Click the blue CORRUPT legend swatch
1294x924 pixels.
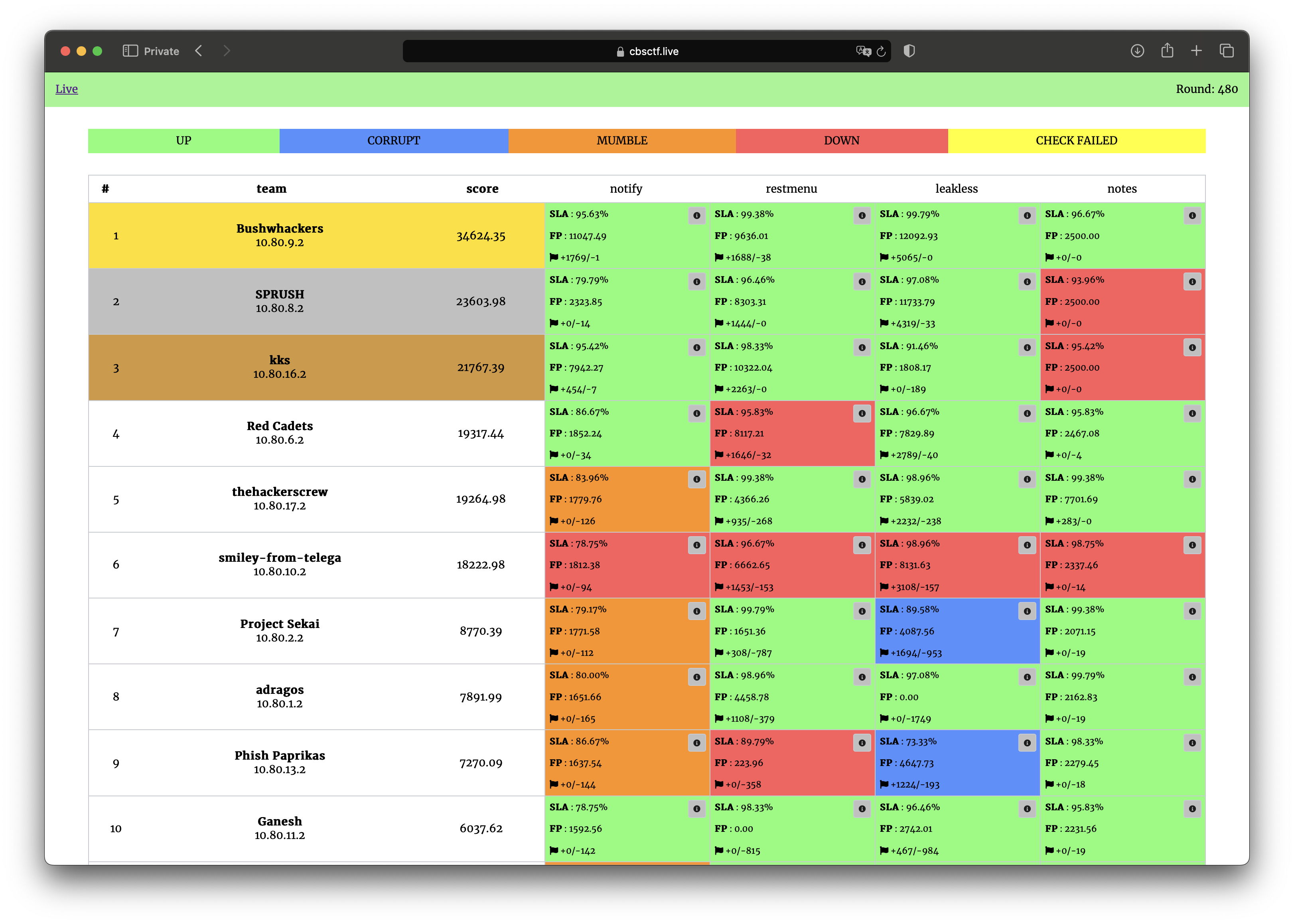pyautogui.click(x=394, y=140)
